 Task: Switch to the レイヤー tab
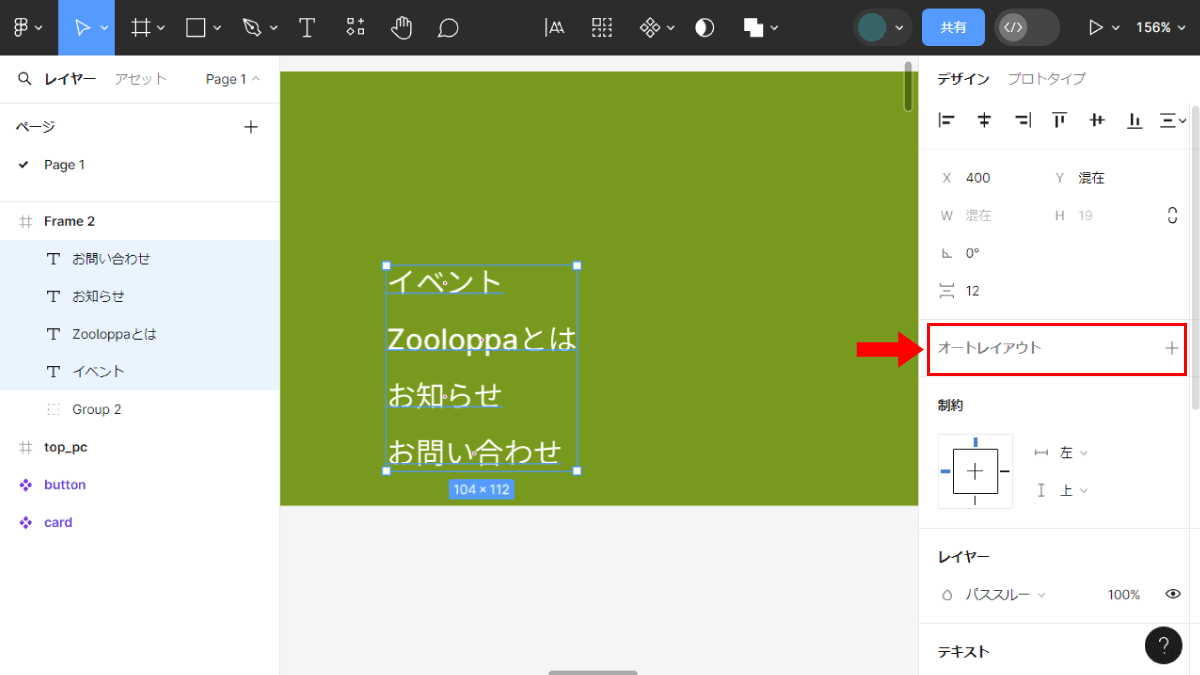[x=70, y=79]
